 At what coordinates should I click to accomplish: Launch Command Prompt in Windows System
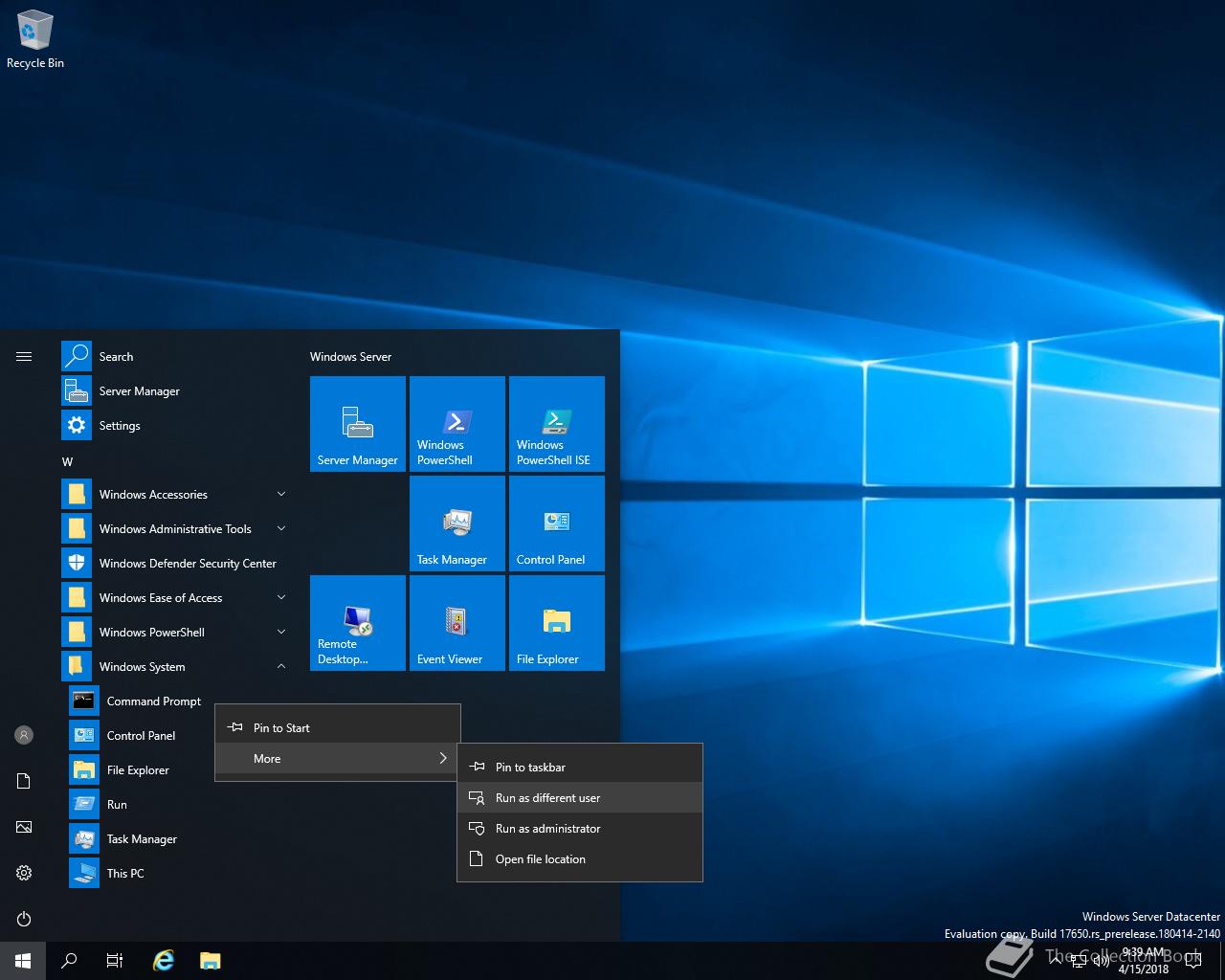(x=180, y=701)
